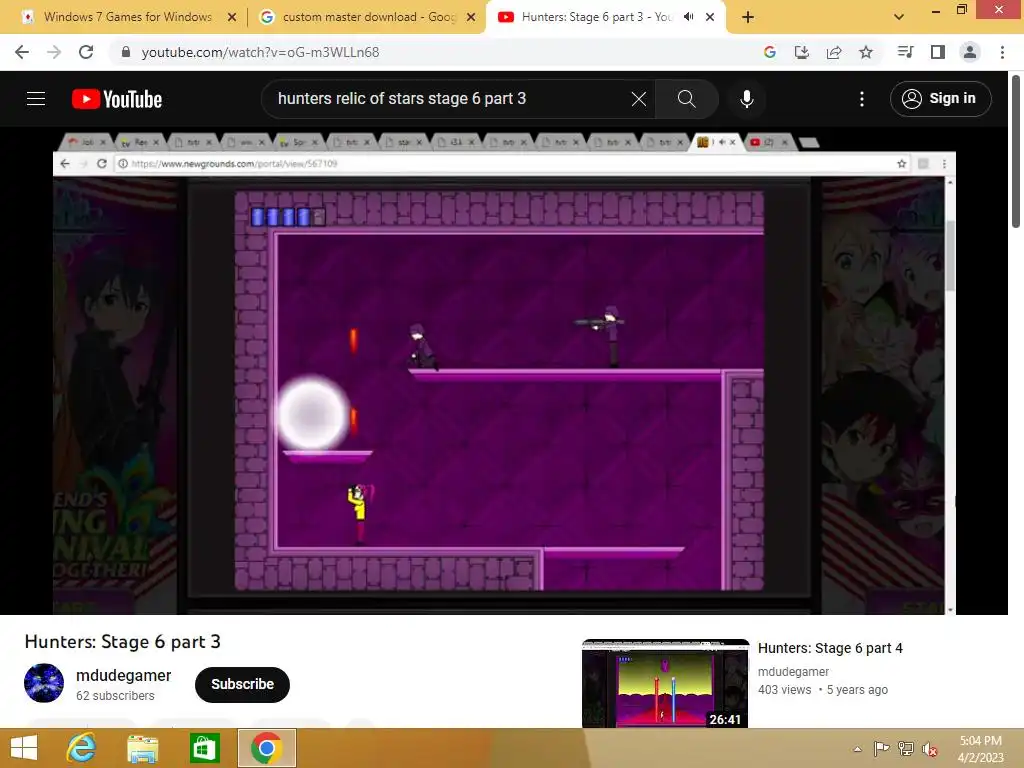Go to the YouTube home logo
This screenshot has width=1024, height=768.
(117, 99)
